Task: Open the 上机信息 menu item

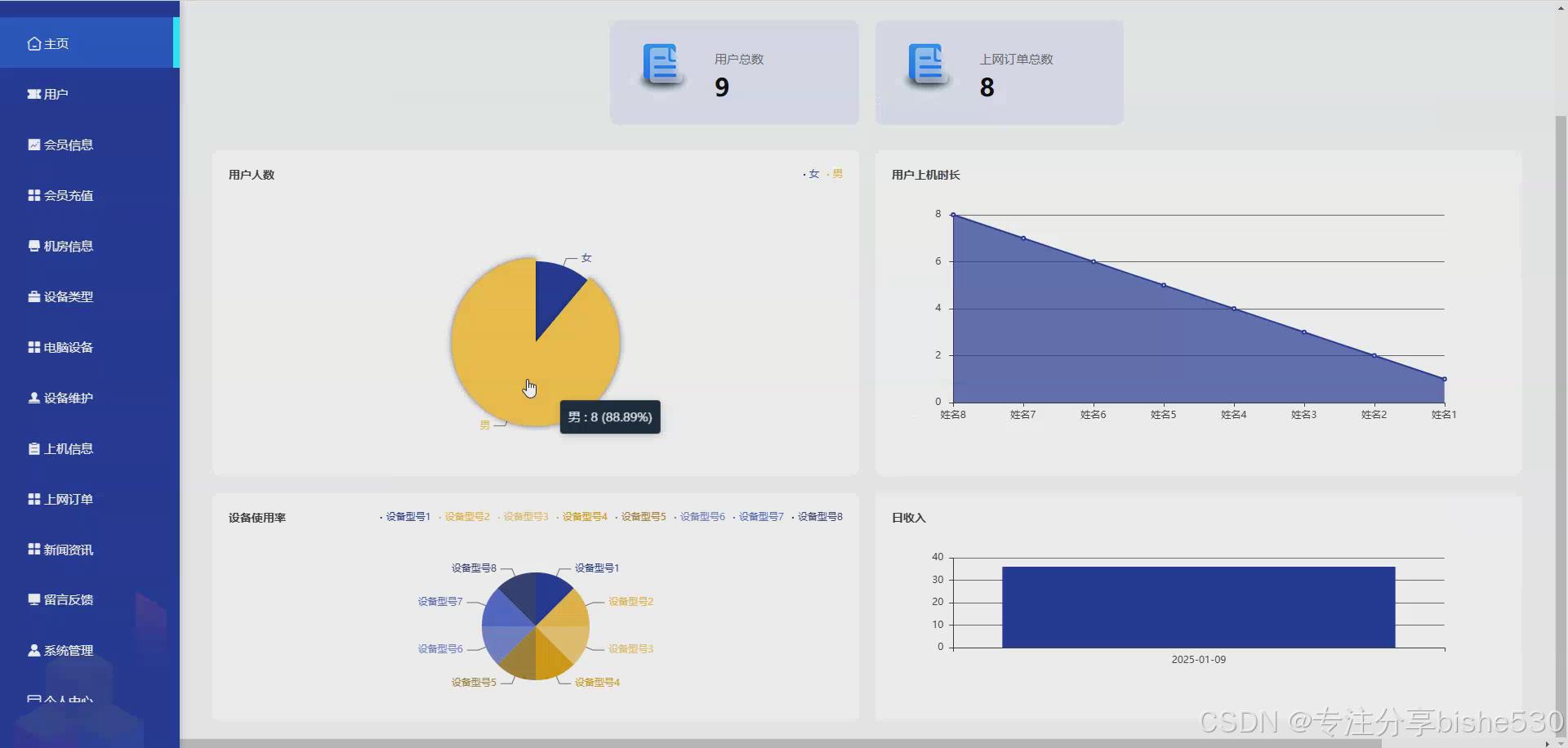Action: pyautogui.click(x=90, y=448)
